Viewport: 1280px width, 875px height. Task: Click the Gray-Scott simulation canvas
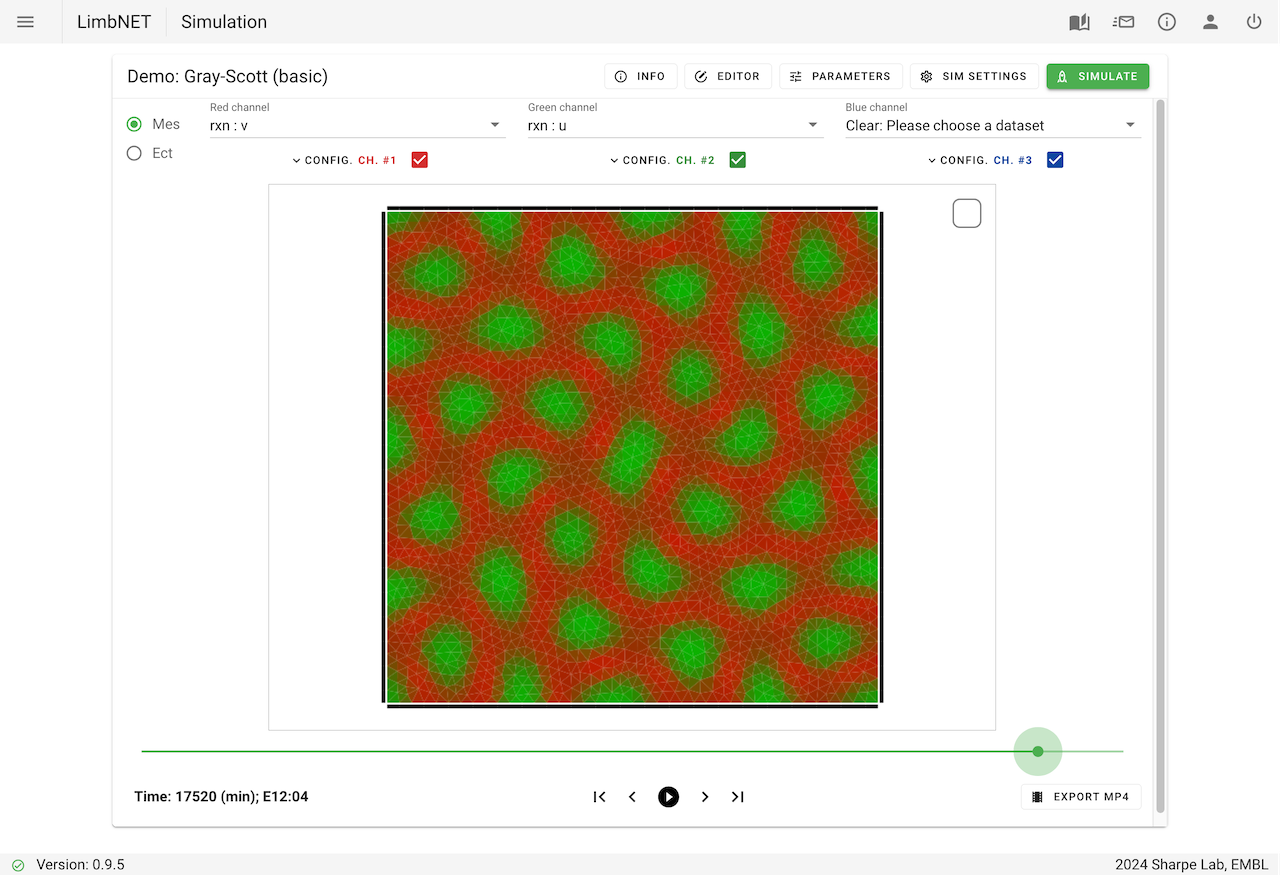coord(632,457)
